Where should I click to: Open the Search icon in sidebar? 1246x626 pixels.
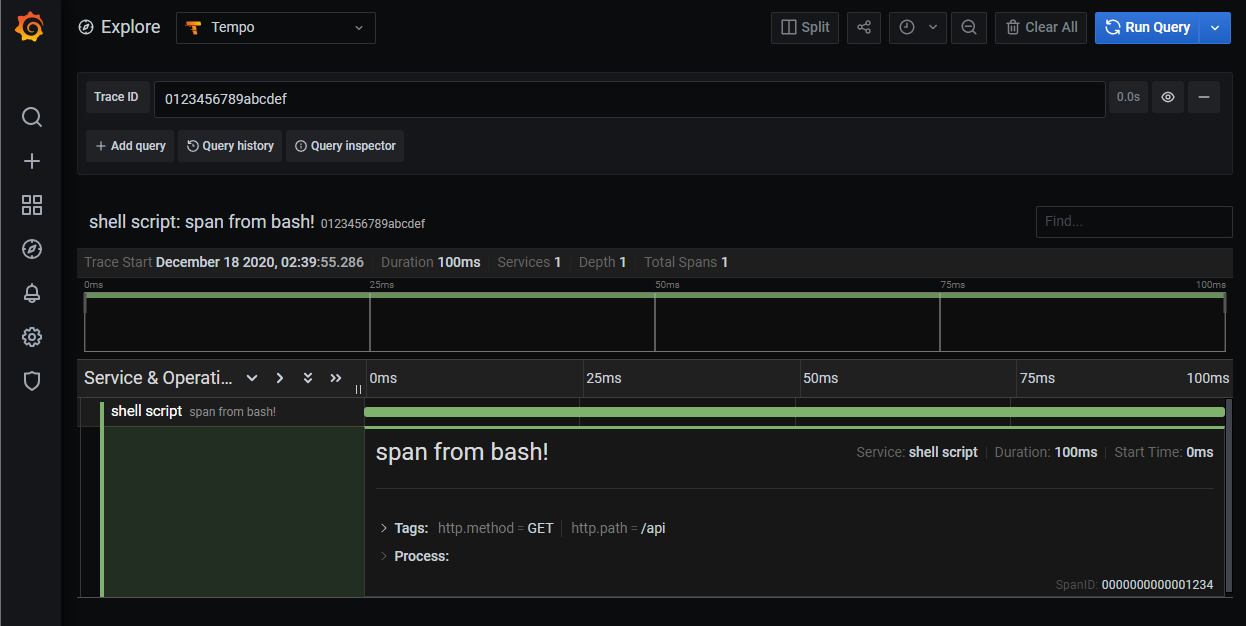tap(32, 117)
